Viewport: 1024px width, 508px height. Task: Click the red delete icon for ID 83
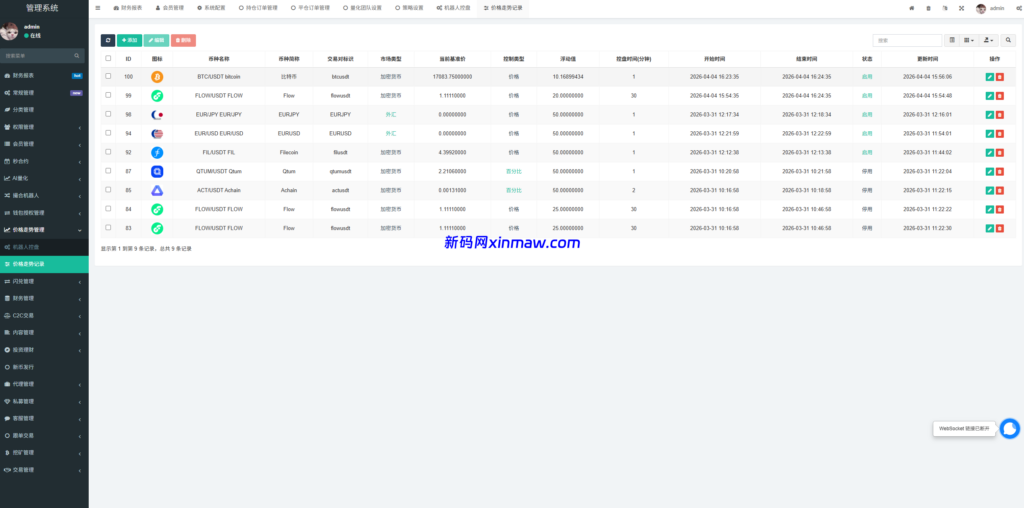tap(1000, 229)
